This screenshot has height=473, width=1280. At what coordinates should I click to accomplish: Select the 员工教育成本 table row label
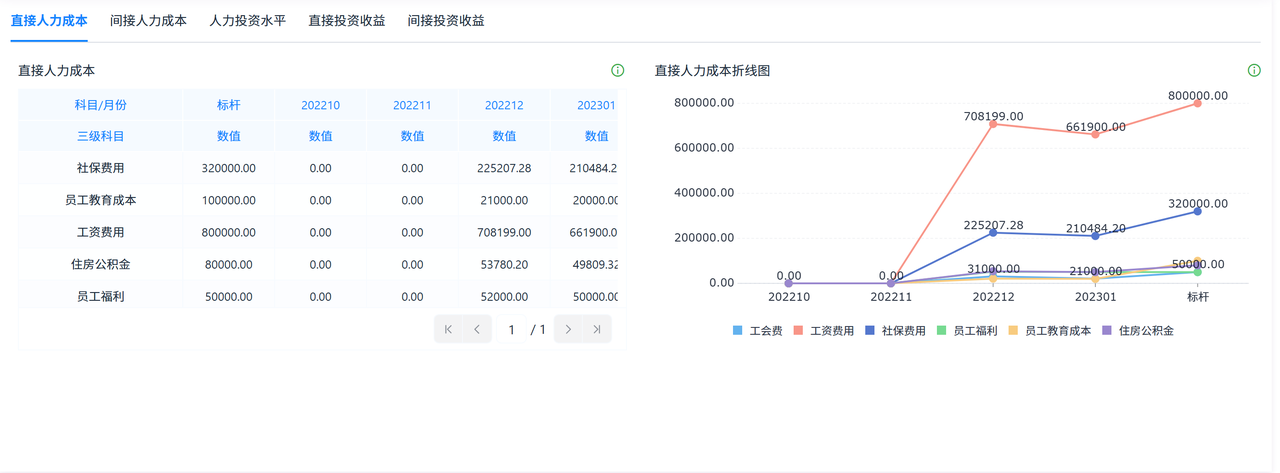[x=100, y=200]
